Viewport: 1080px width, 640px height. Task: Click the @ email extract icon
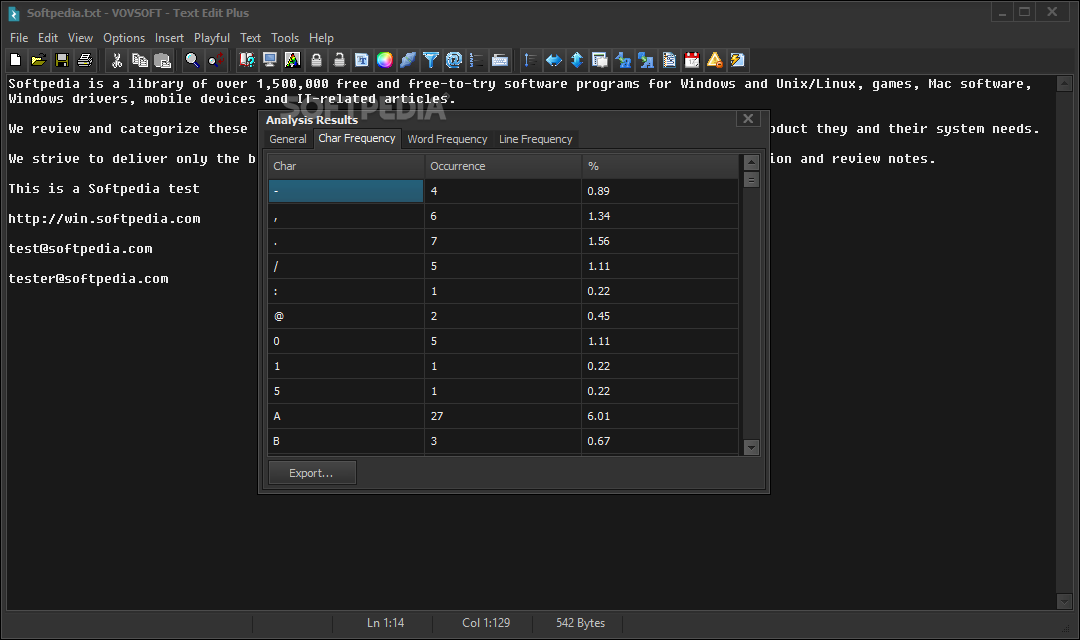(x=454, y=60)
